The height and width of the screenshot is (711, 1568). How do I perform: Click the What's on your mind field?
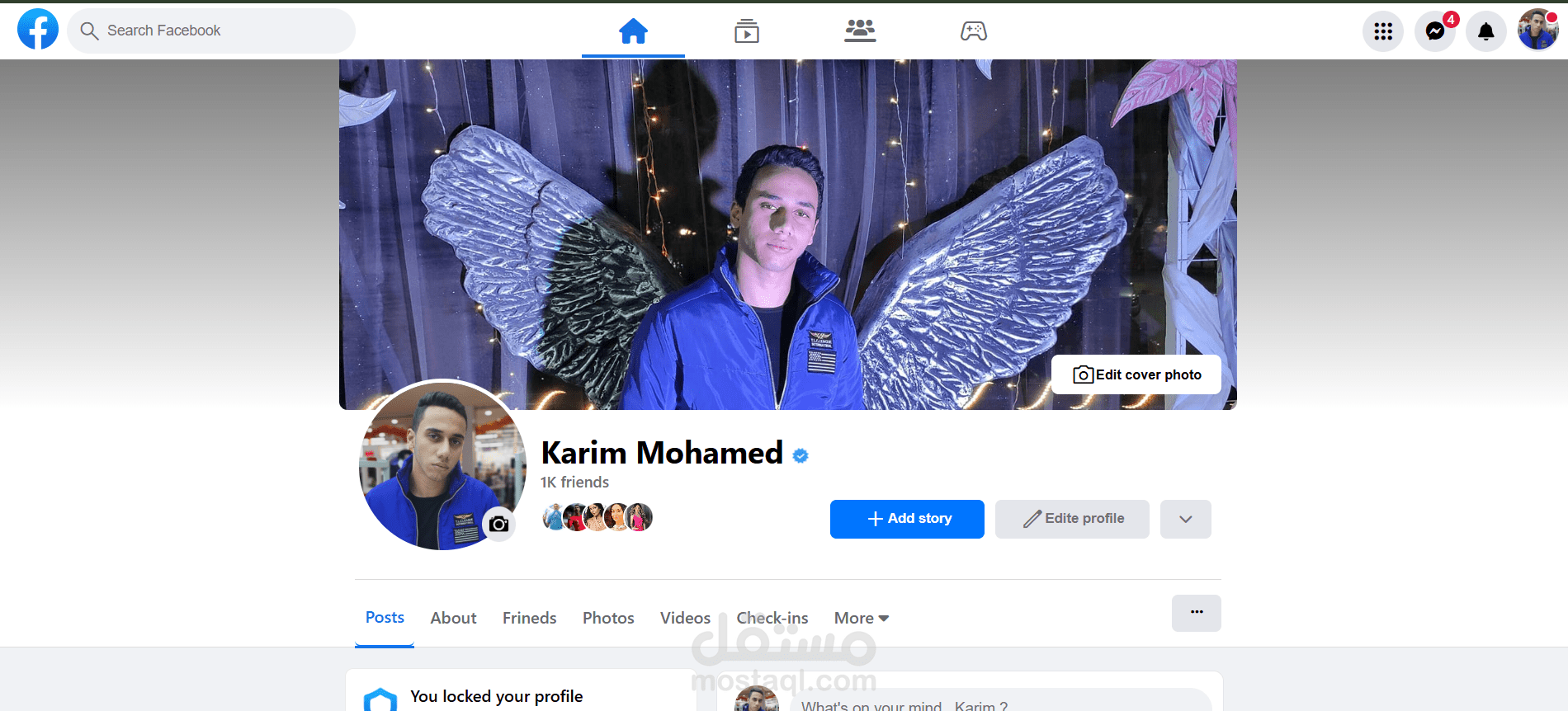point(1001,701)
